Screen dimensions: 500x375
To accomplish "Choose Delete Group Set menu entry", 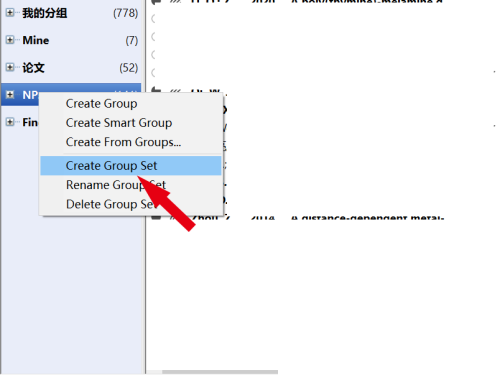I will click(111, 204).
